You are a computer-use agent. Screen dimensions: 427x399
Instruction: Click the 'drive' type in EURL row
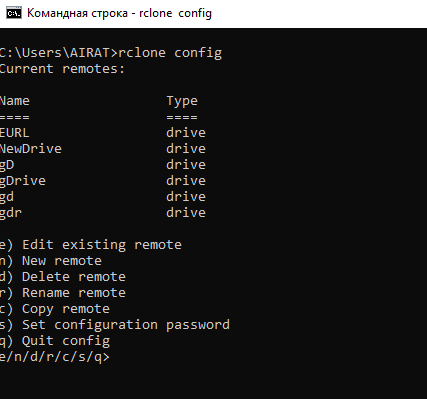(x=186, y=133)
